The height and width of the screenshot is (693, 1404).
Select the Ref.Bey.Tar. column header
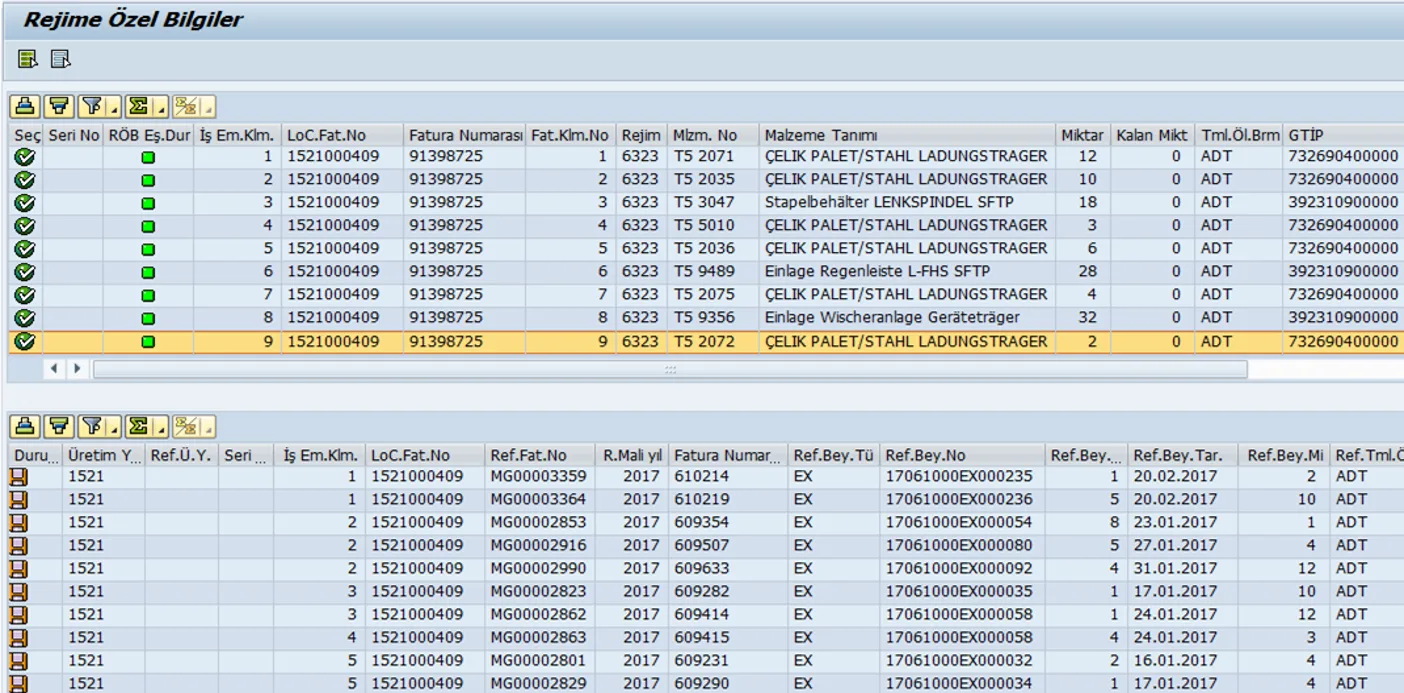click(x=1185, y=456)
